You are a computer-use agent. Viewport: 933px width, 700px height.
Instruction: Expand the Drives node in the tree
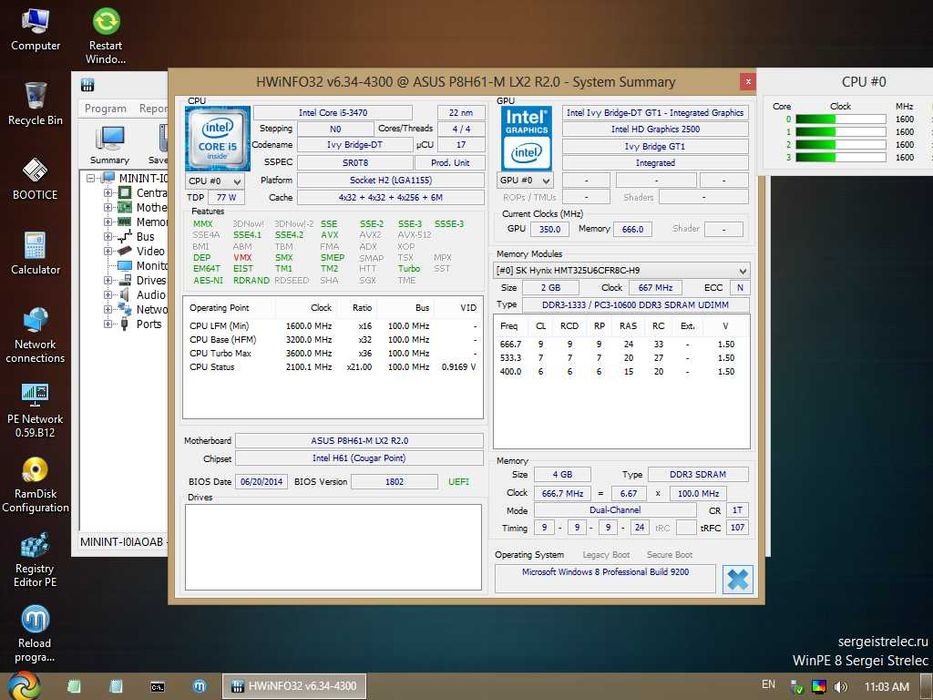[108, 281]
